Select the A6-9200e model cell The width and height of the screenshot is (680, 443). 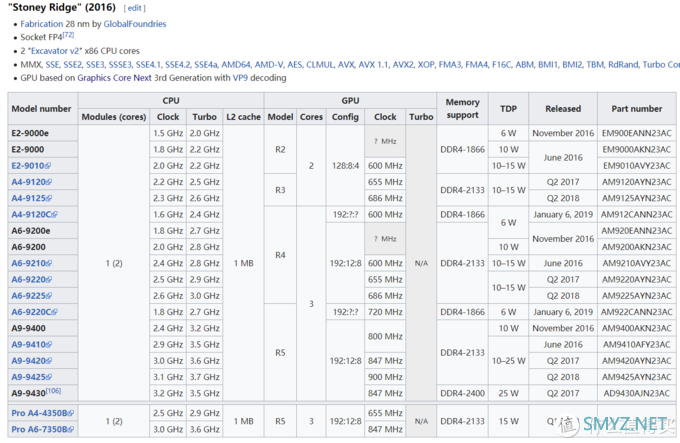42,231
